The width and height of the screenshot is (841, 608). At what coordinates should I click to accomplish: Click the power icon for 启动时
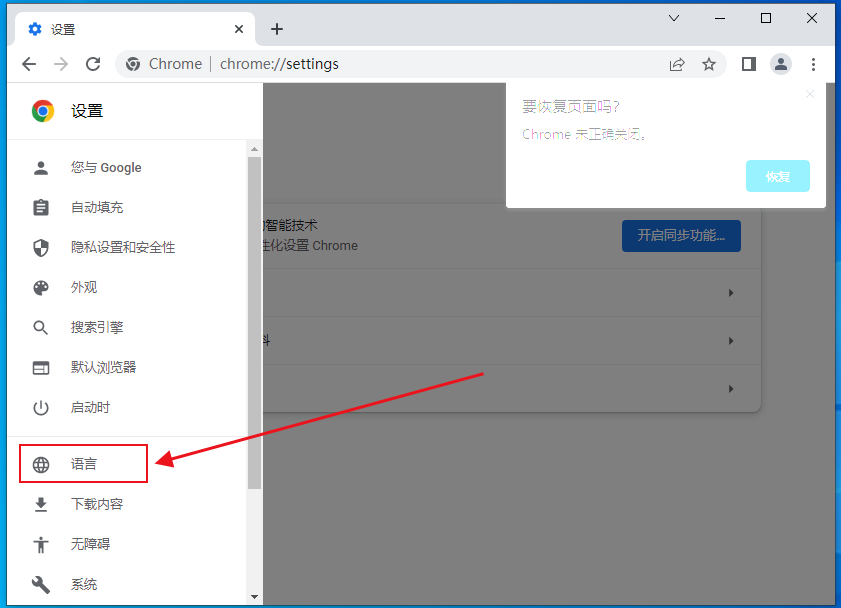coord(41,408)
